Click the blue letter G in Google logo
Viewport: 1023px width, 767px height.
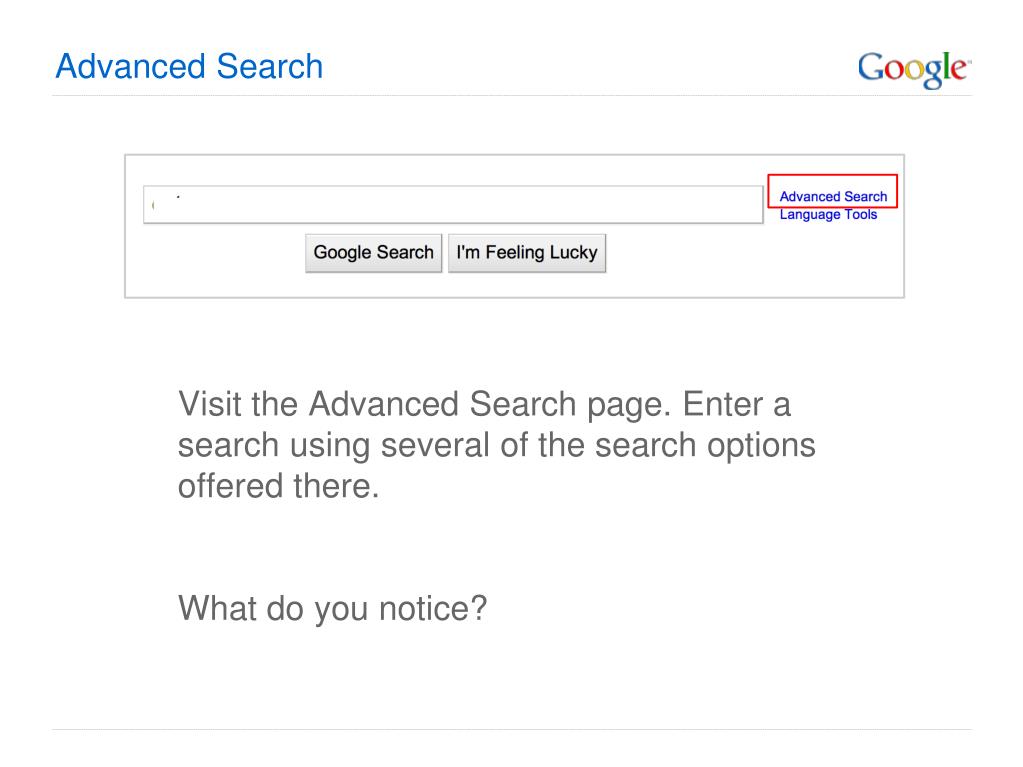pos(871,67)
